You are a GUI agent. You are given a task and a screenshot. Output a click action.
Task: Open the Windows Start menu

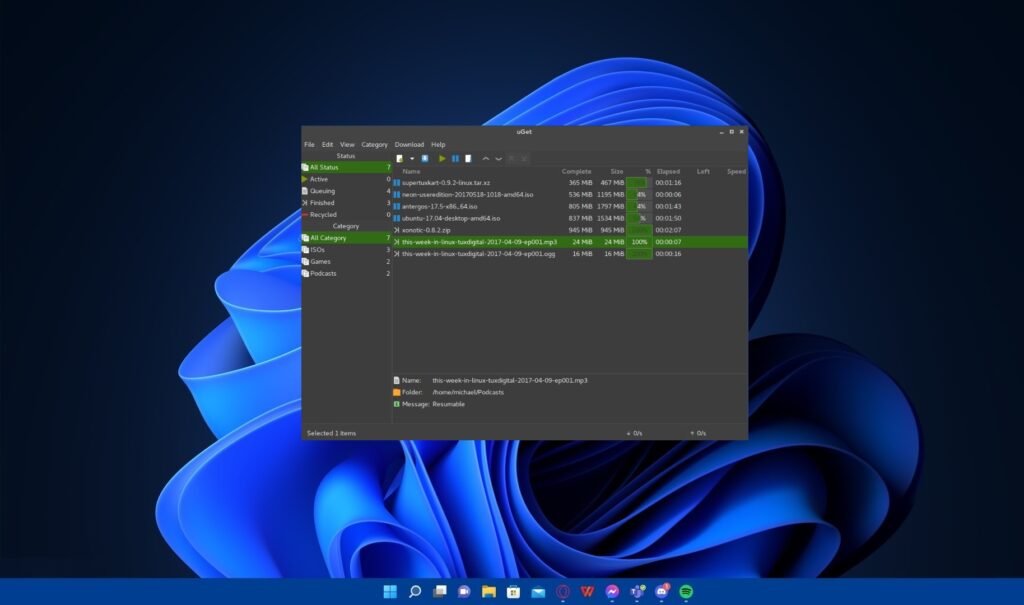pos(390,592)
